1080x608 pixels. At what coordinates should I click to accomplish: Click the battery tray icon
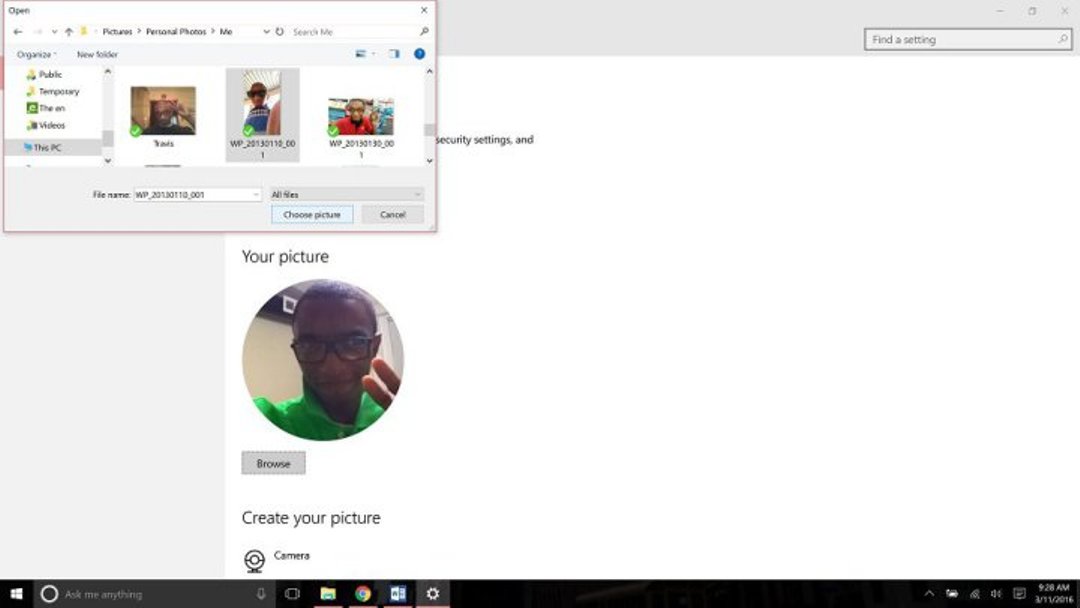coord(952,594)
